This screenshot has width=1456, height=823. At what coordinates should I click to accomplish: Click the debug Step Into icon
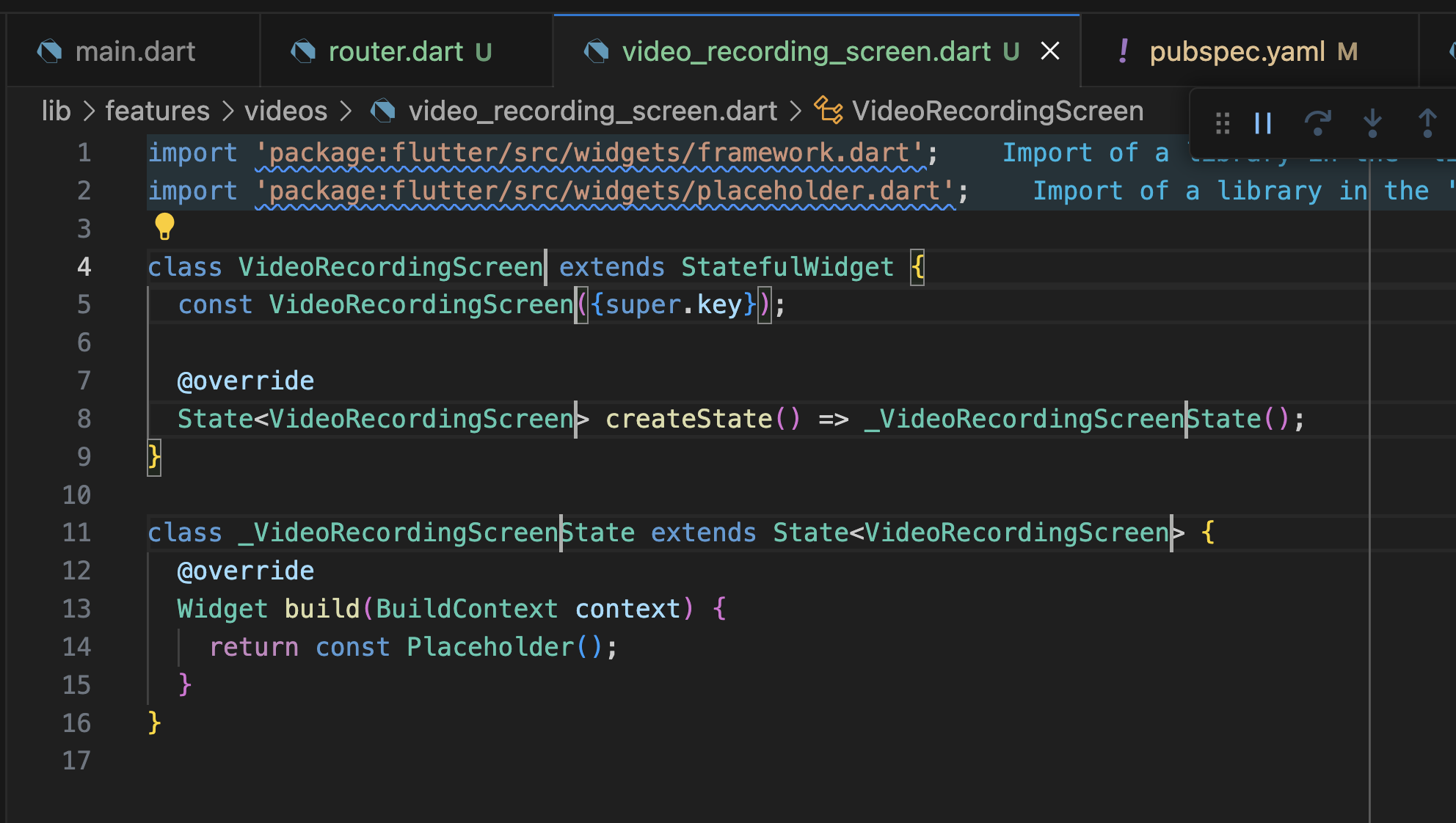(1372, 123)
